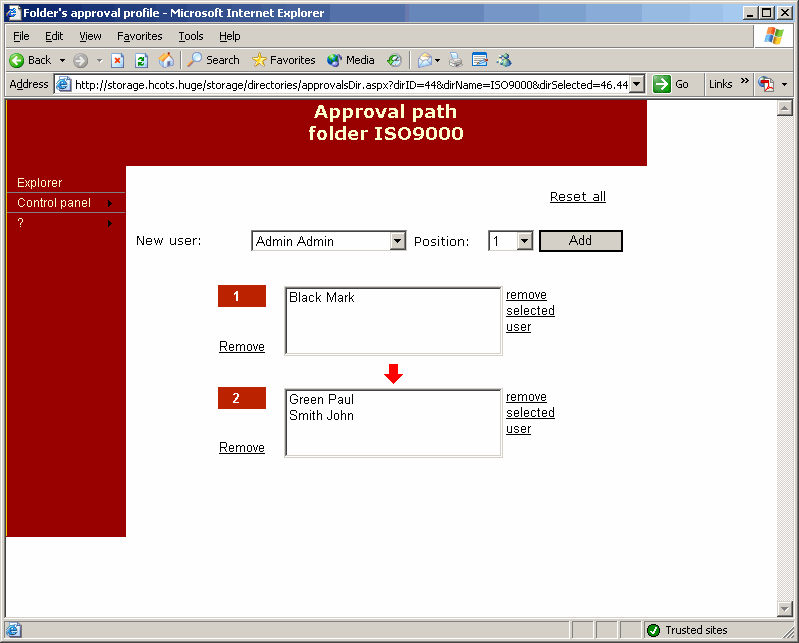The width and height of the screenshot is (799, 643).
Task: Click the Messenger icon
Action: pos(504,60)
